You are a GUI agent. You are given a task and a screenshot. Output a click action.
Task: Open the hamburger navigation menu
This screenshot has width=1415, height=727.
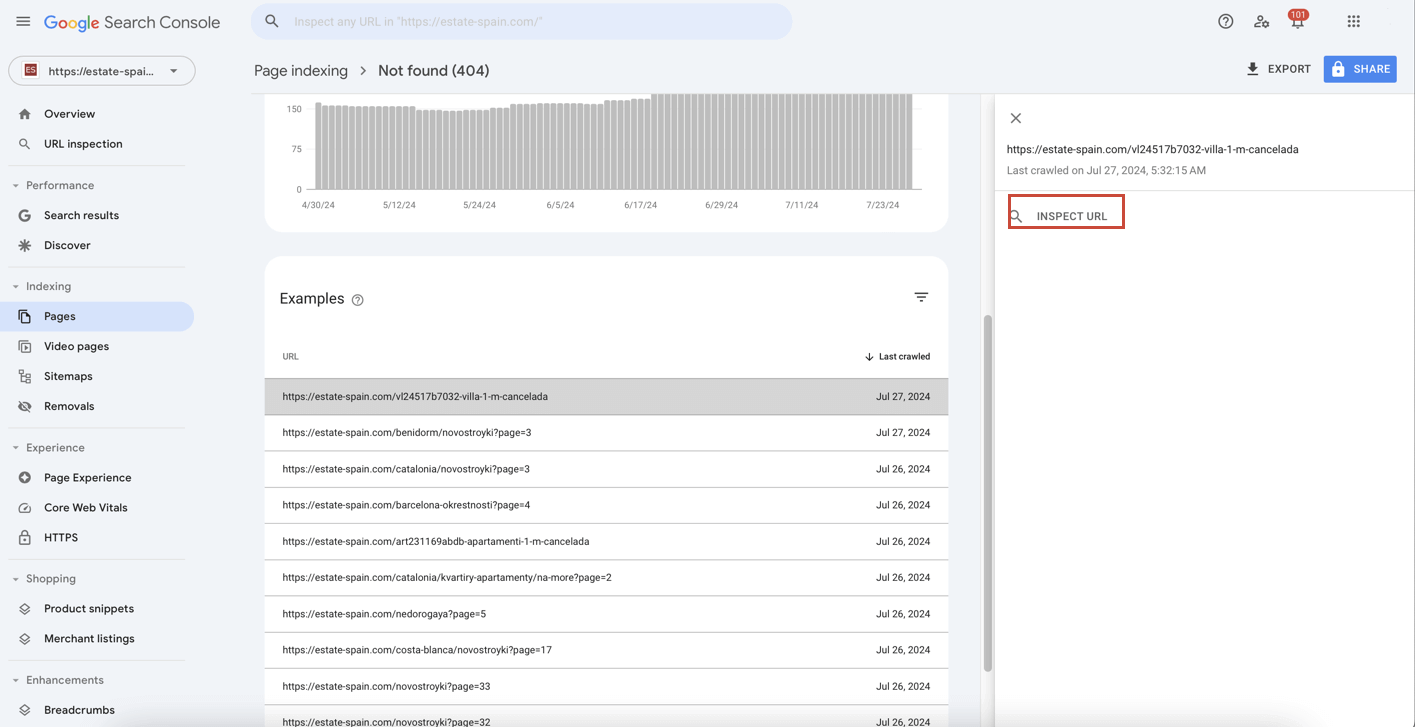[22, 20]
